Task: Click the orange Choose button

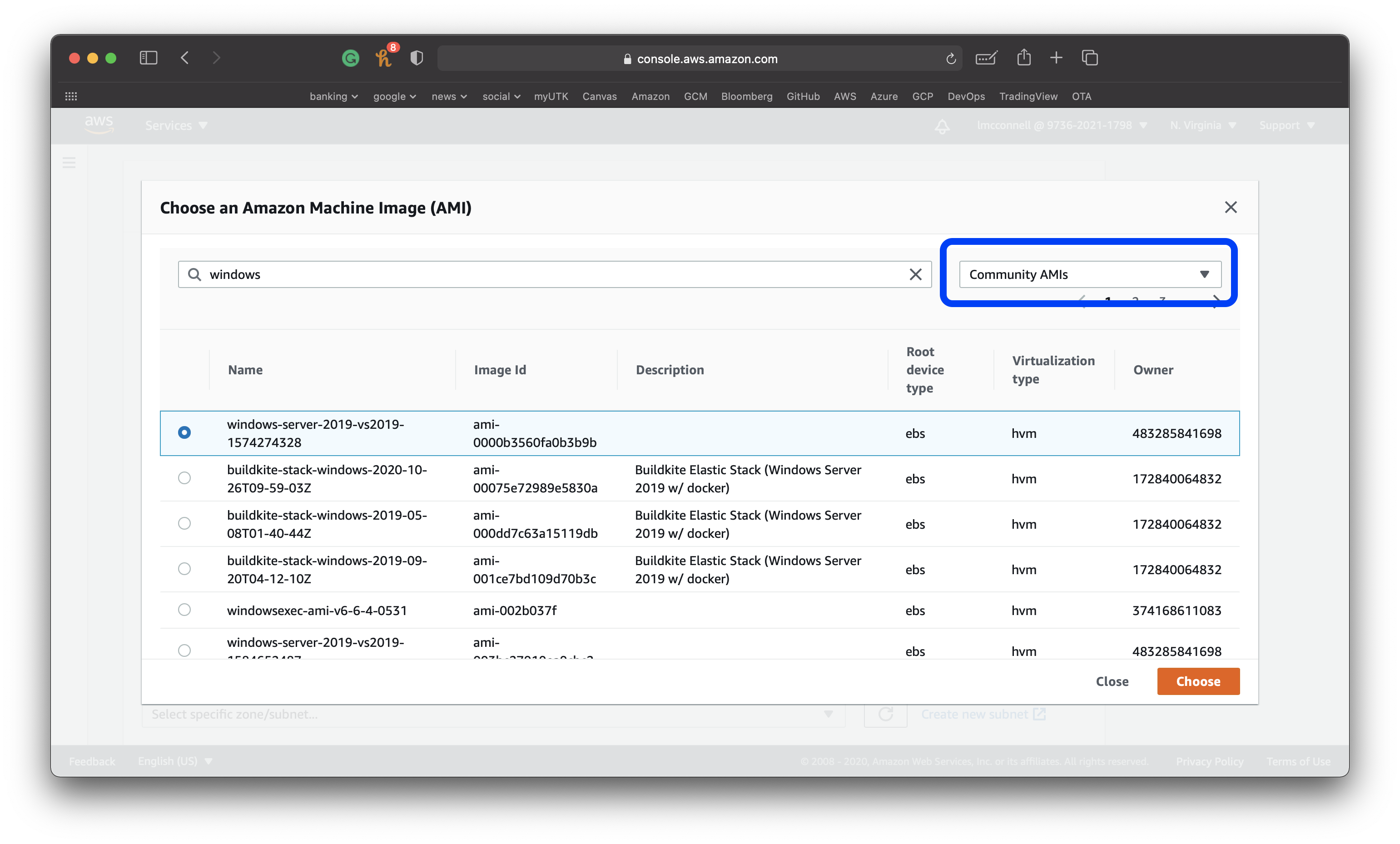Action: coord(1198,681)
